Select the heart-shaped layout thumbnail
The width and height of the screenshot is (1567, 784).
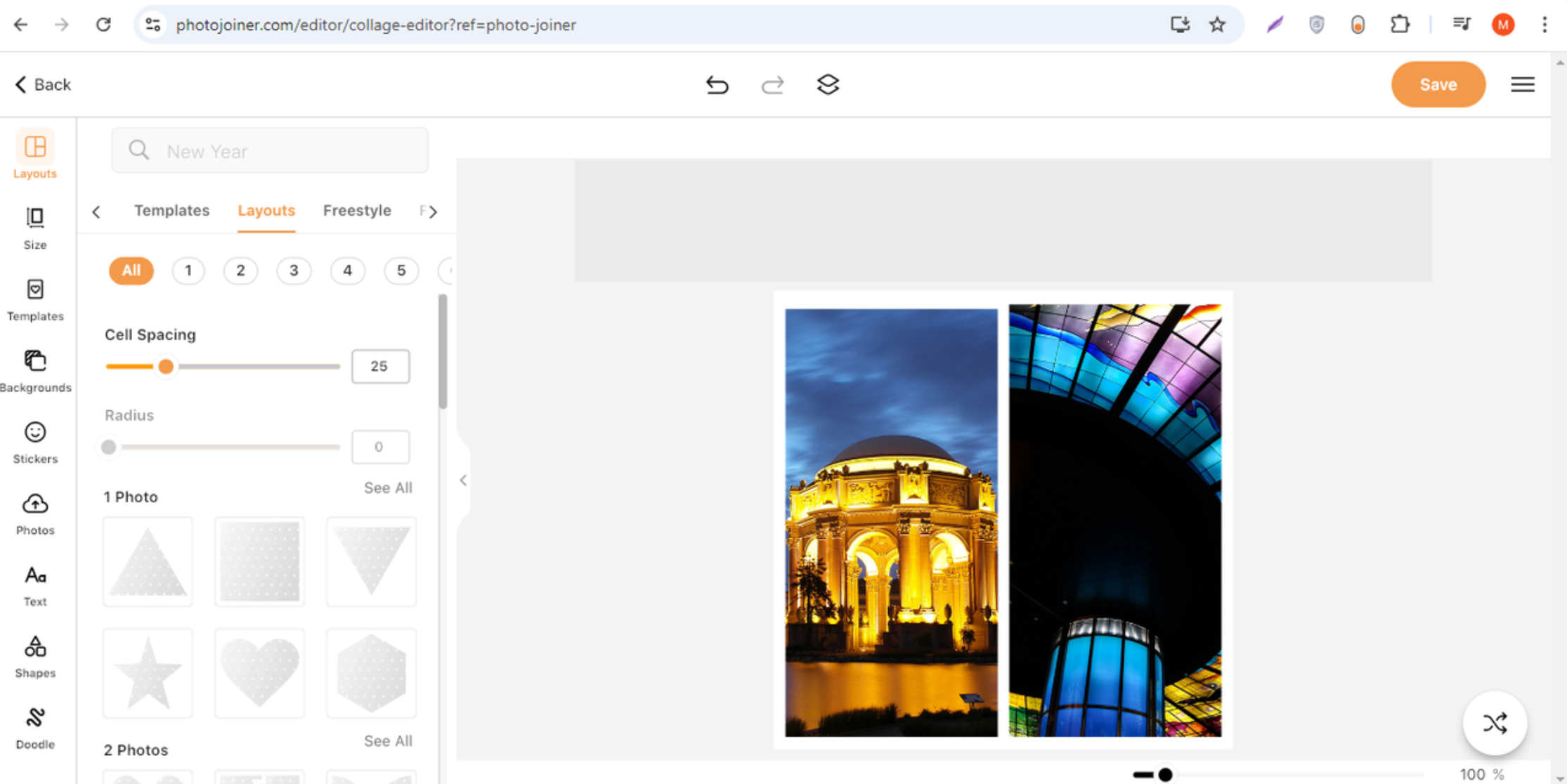259,672
